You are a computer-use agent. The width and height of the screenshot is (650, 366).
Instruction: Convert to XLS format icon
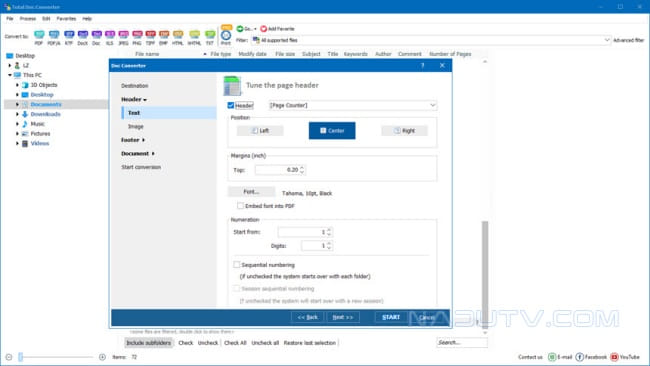coord(110,37)
